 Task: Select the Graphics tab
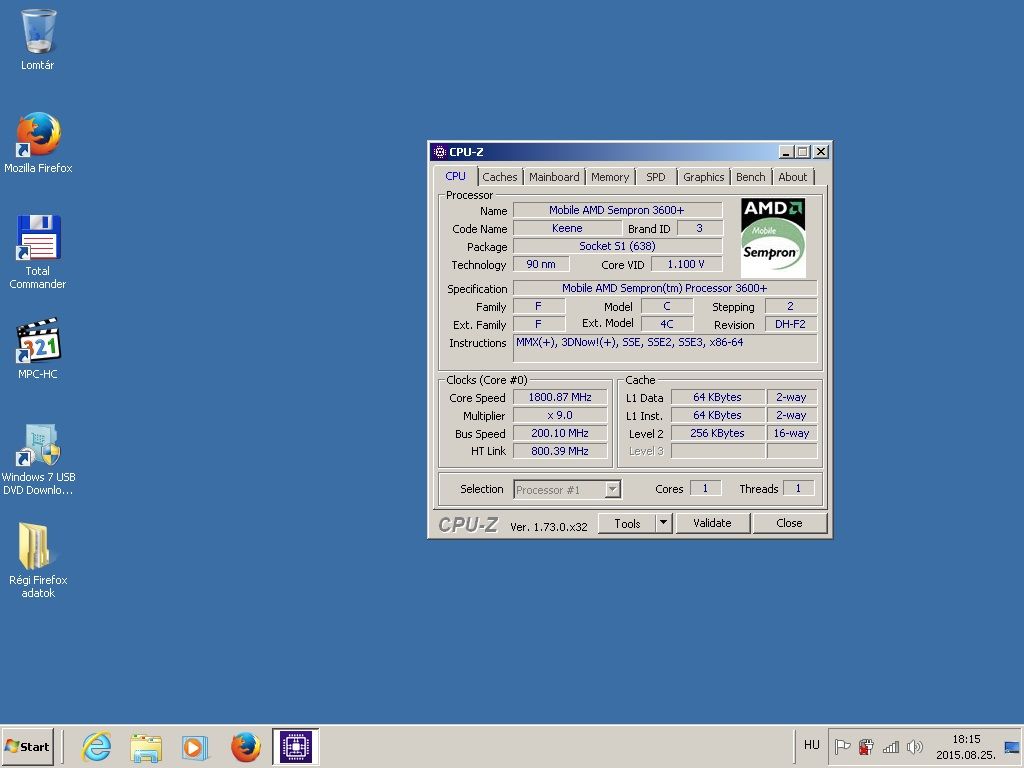click(x=703, y=177)
